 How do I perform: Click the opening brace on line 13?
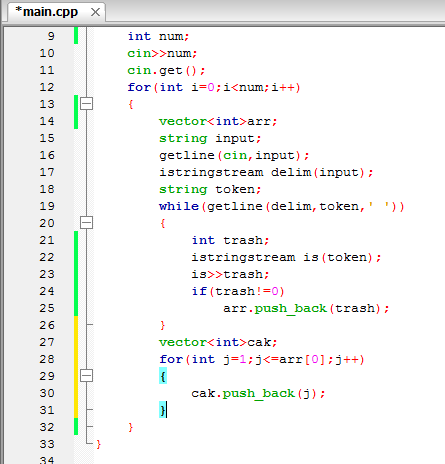pos(131,104)
